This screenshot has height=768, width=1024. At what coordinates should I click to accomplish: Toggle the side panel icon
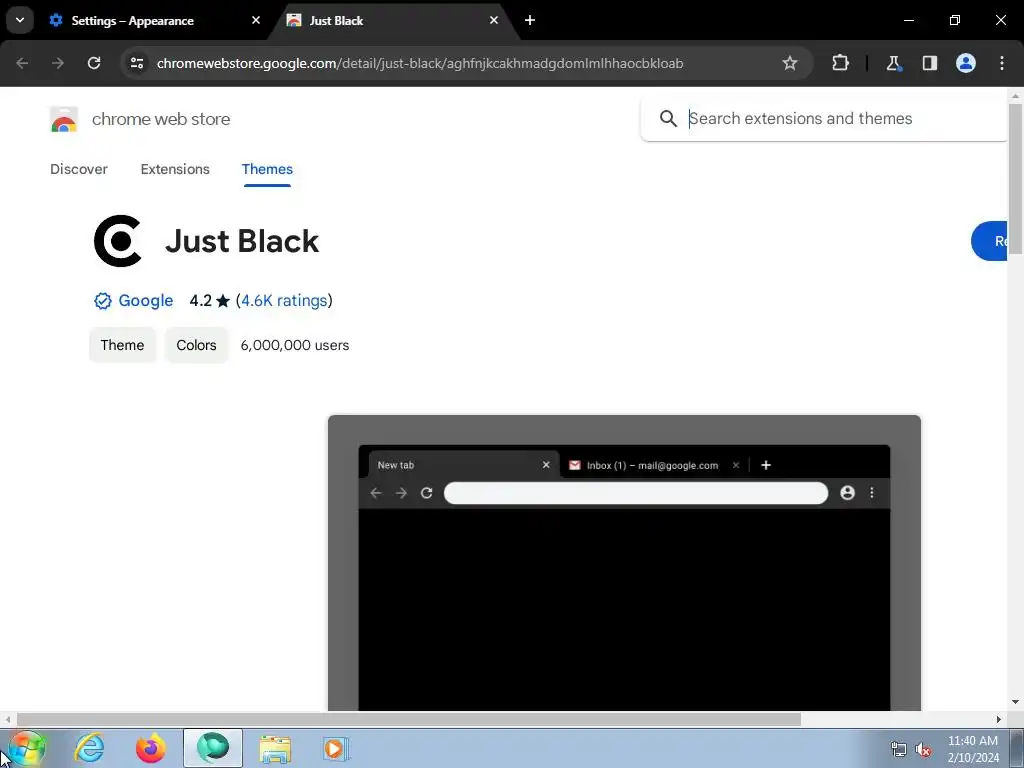pos(929,63)
